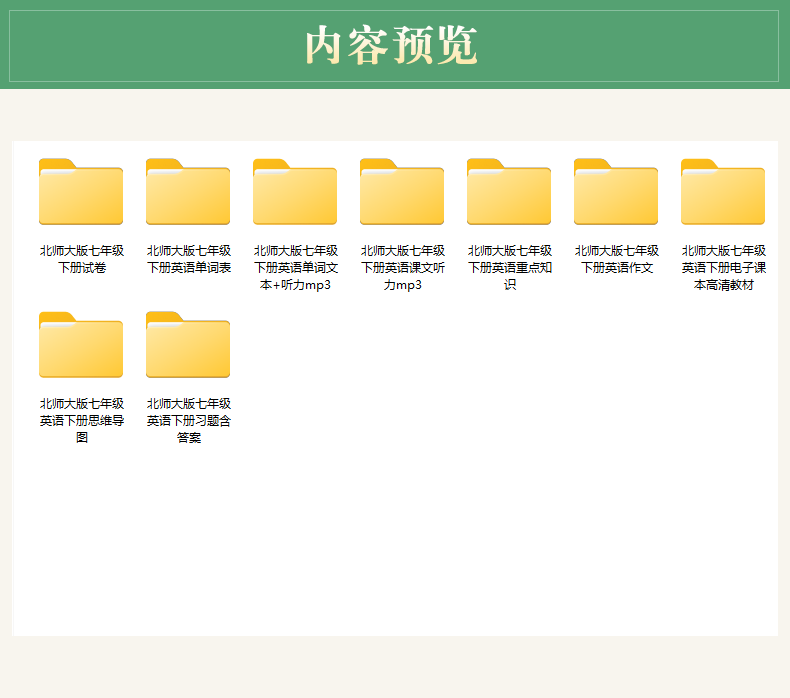This screenshot has height=698, width=790.
Task: Select label 下册英语单词文本+听力mp3
Action: (296, 268)
